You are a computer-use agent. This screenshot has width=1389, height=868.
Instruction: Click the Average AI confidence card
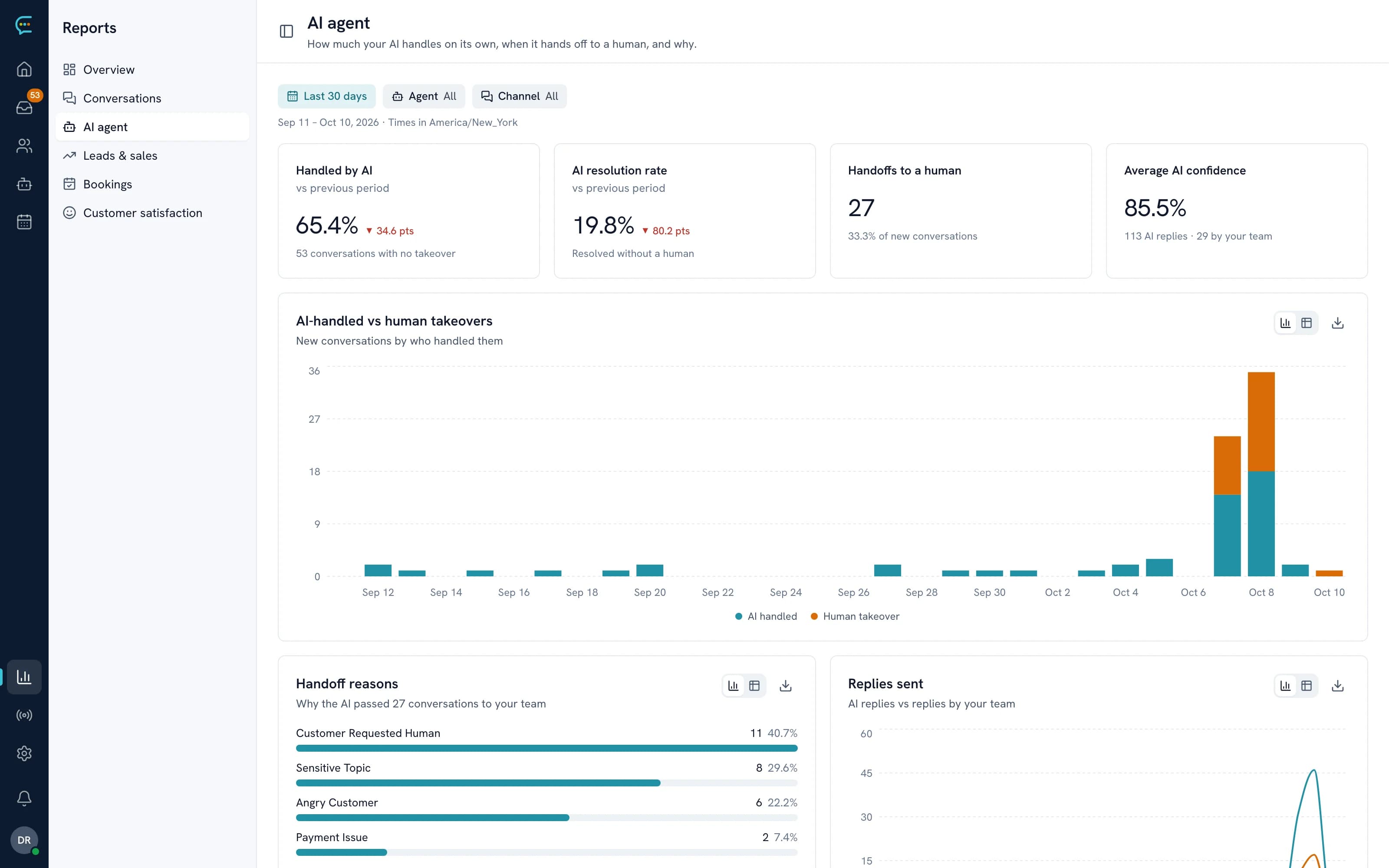click(x=1236, y=210)
